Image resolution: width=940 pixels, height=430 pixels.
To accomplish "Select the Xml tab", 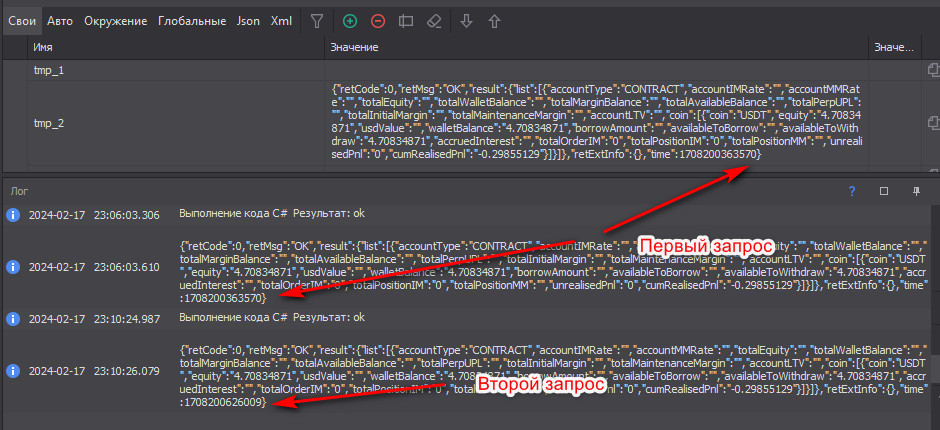I will click(281, 21).
